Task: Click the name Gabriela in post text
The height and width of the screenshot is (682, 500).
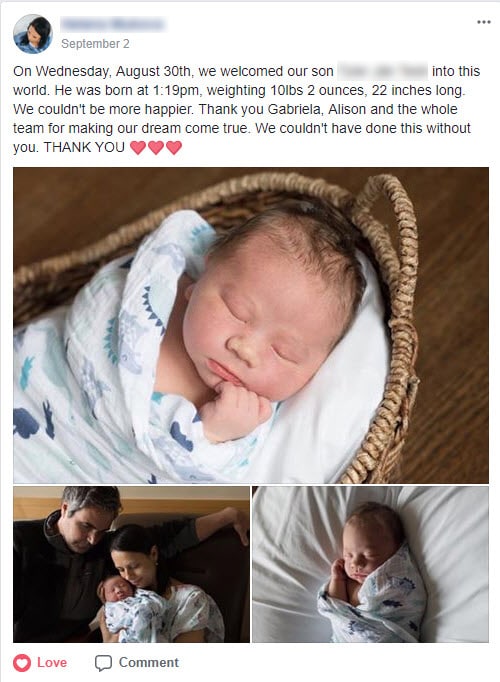Action: click(x=295, y=109)
